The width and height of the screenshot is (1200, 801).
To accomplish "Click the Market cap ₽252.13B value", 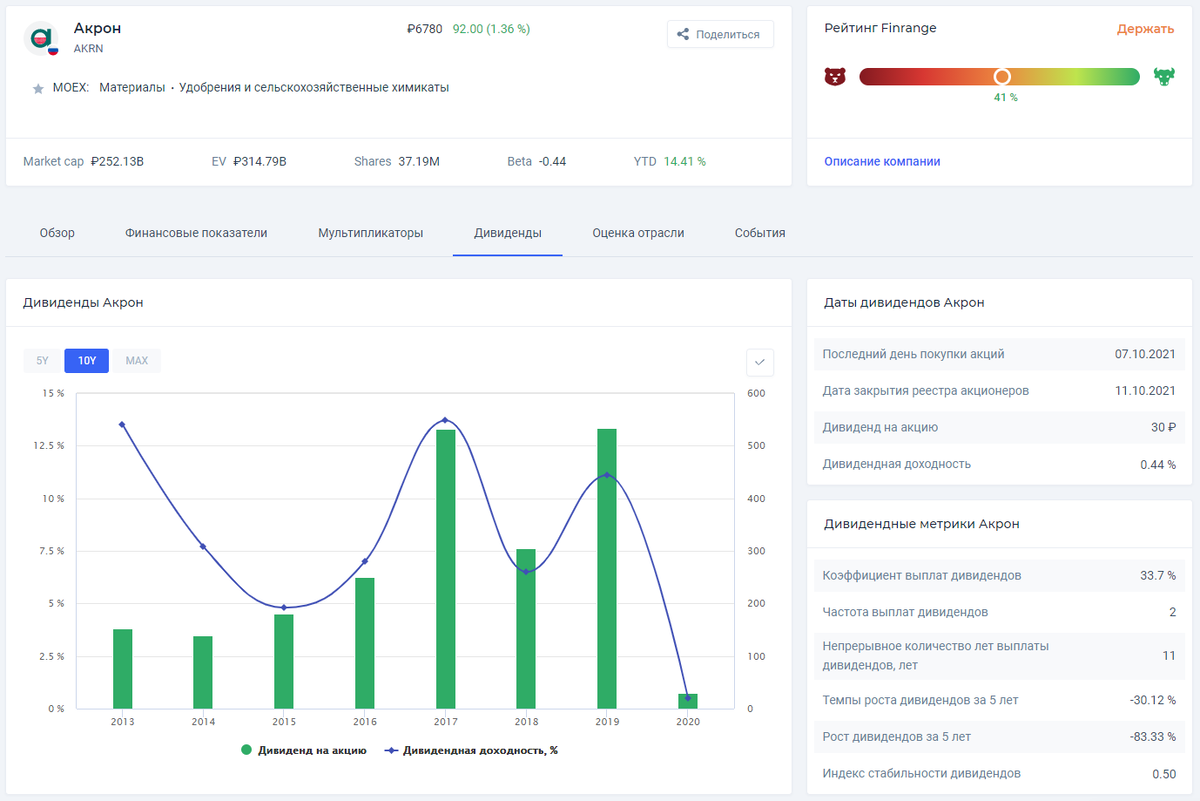I will 117,161.
